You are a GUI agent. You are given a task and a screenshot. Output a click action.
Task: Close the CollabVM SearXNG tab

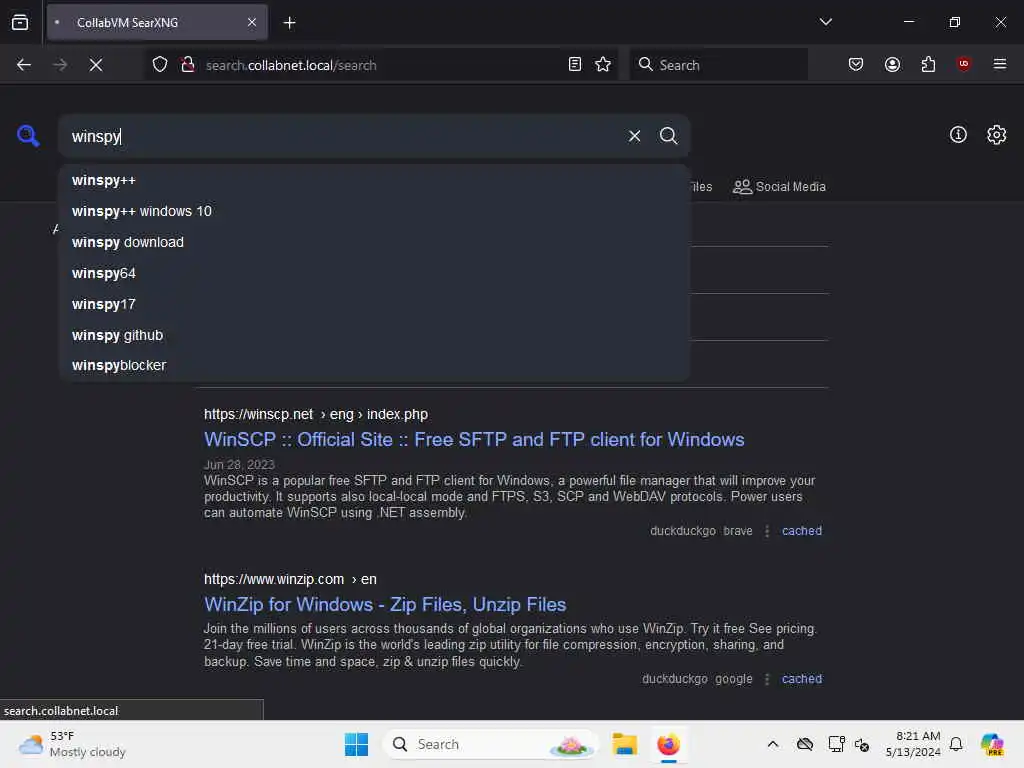coord(252,22)
